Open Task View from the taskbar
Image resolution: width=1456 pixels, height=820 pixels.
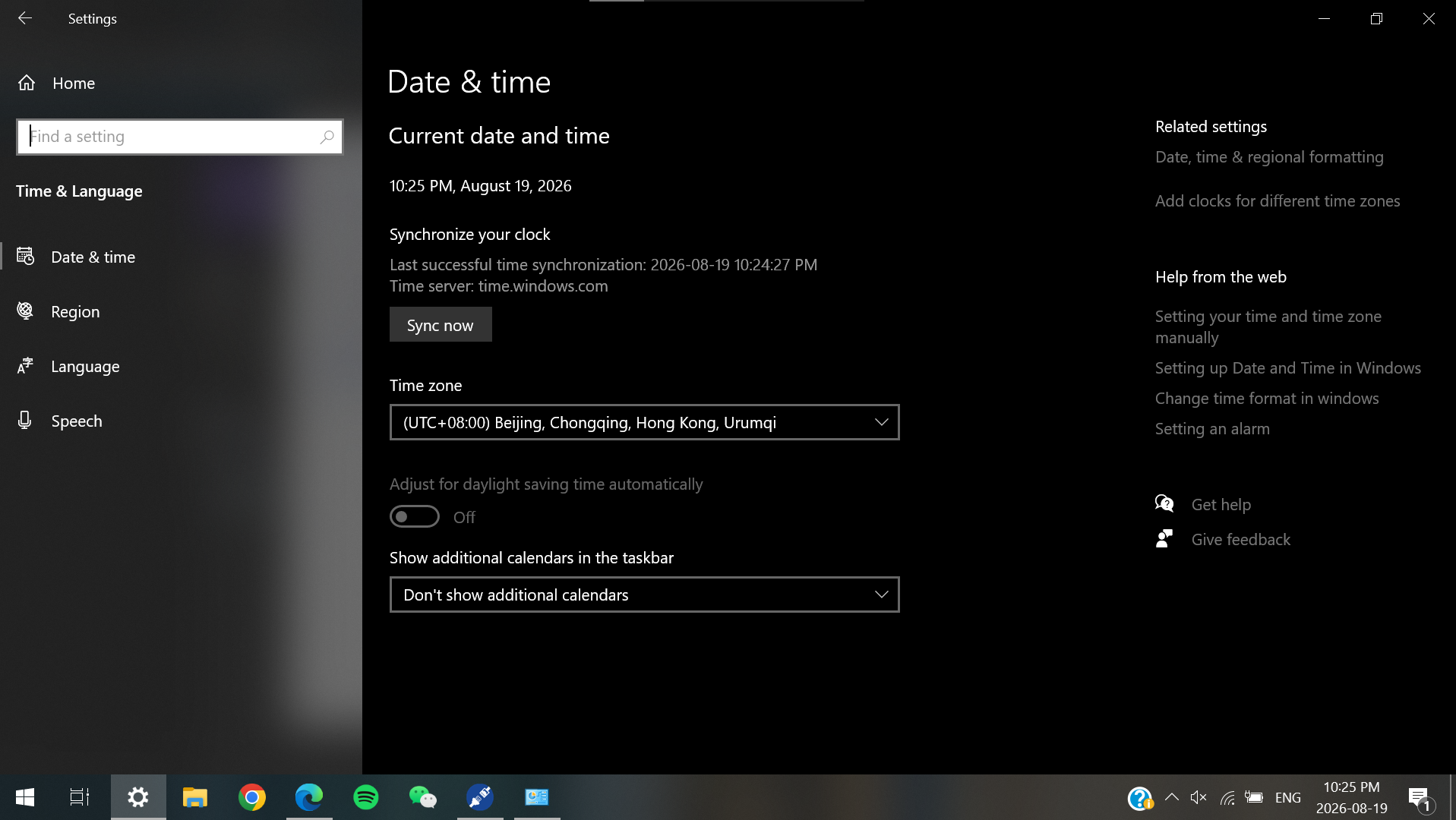(80, 797)
